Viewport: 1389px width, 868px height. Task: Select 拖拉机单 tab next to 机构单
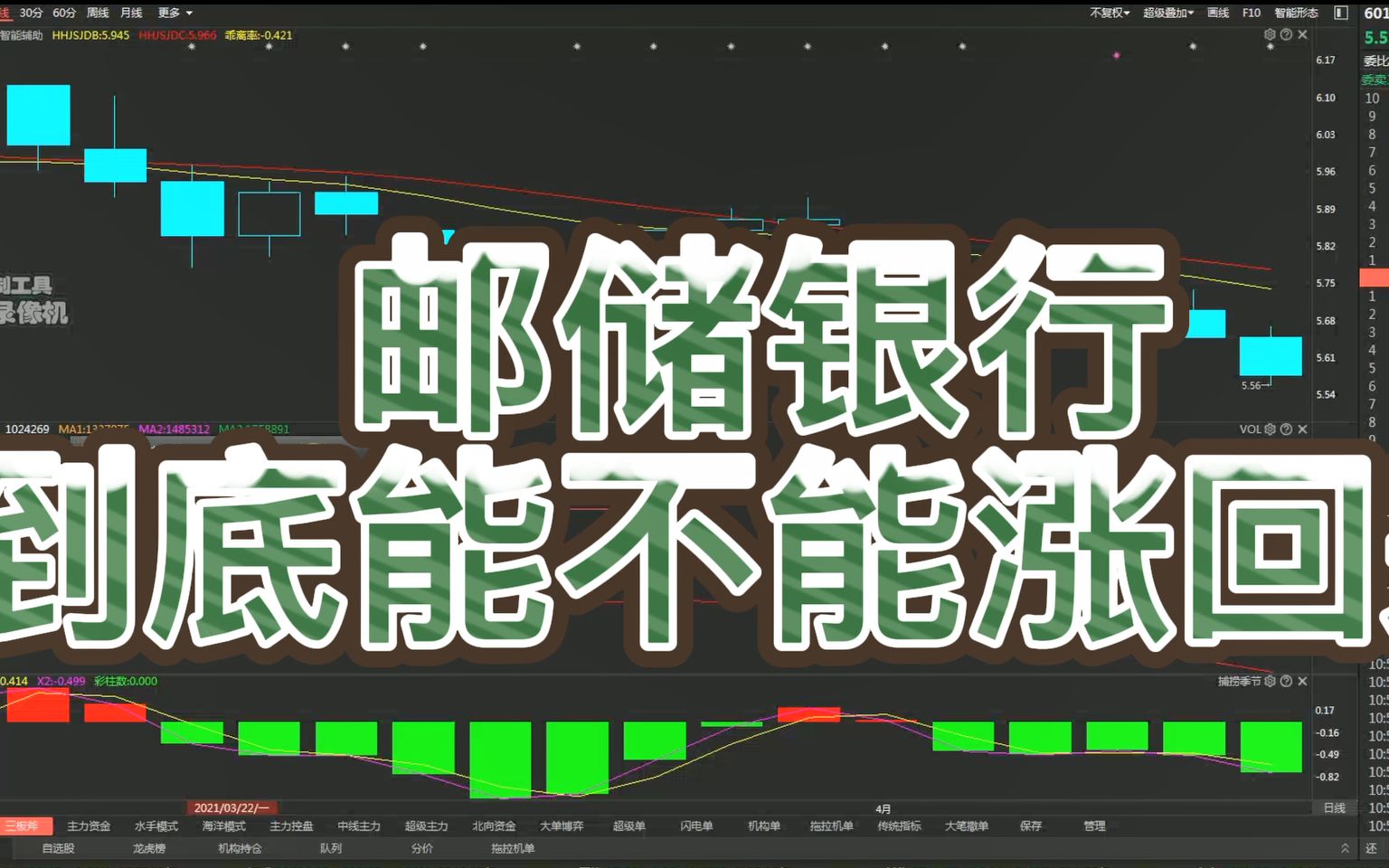(831, 826)
